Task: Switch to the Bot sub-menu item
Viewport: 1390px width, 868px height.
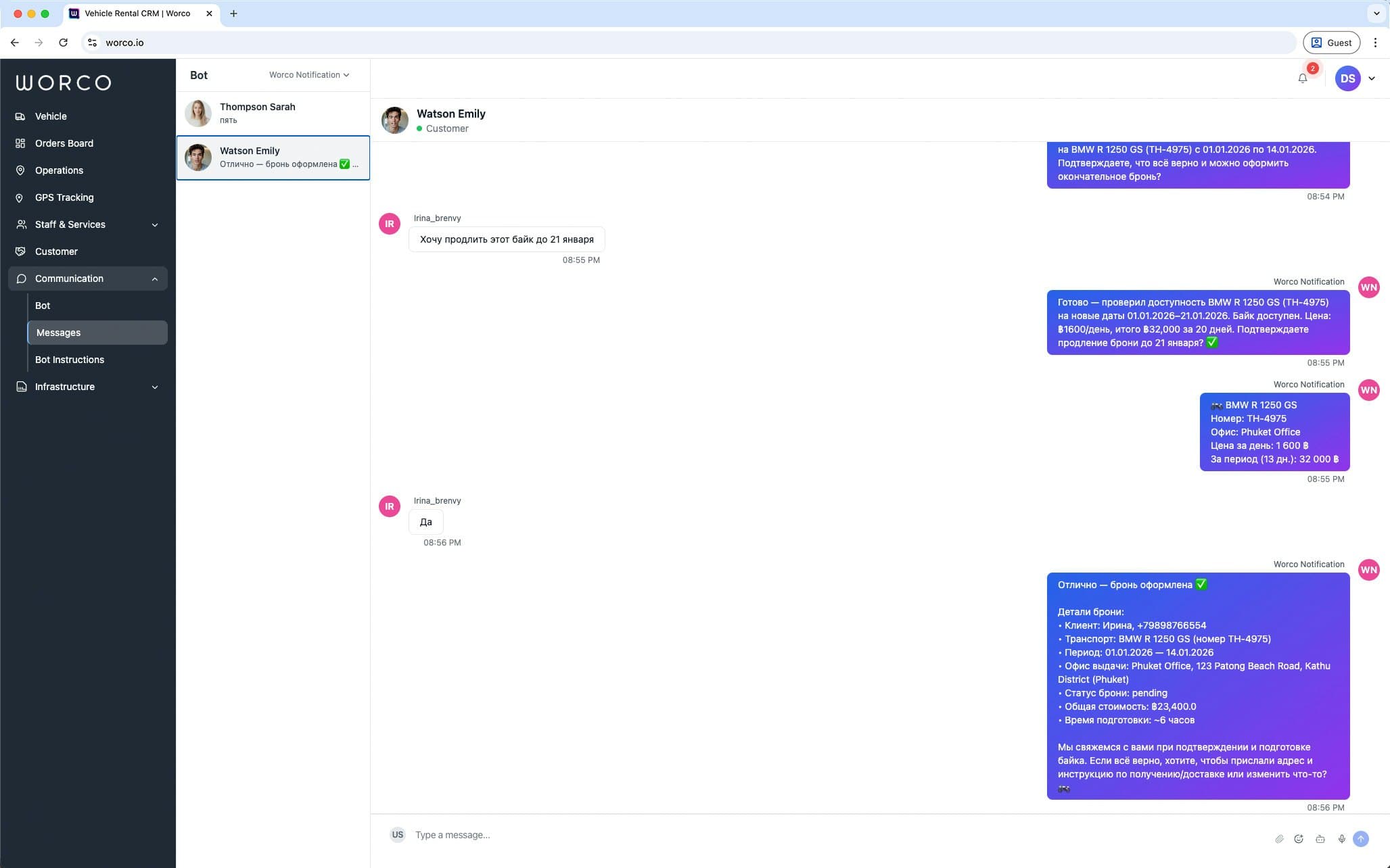Action: 43,306
